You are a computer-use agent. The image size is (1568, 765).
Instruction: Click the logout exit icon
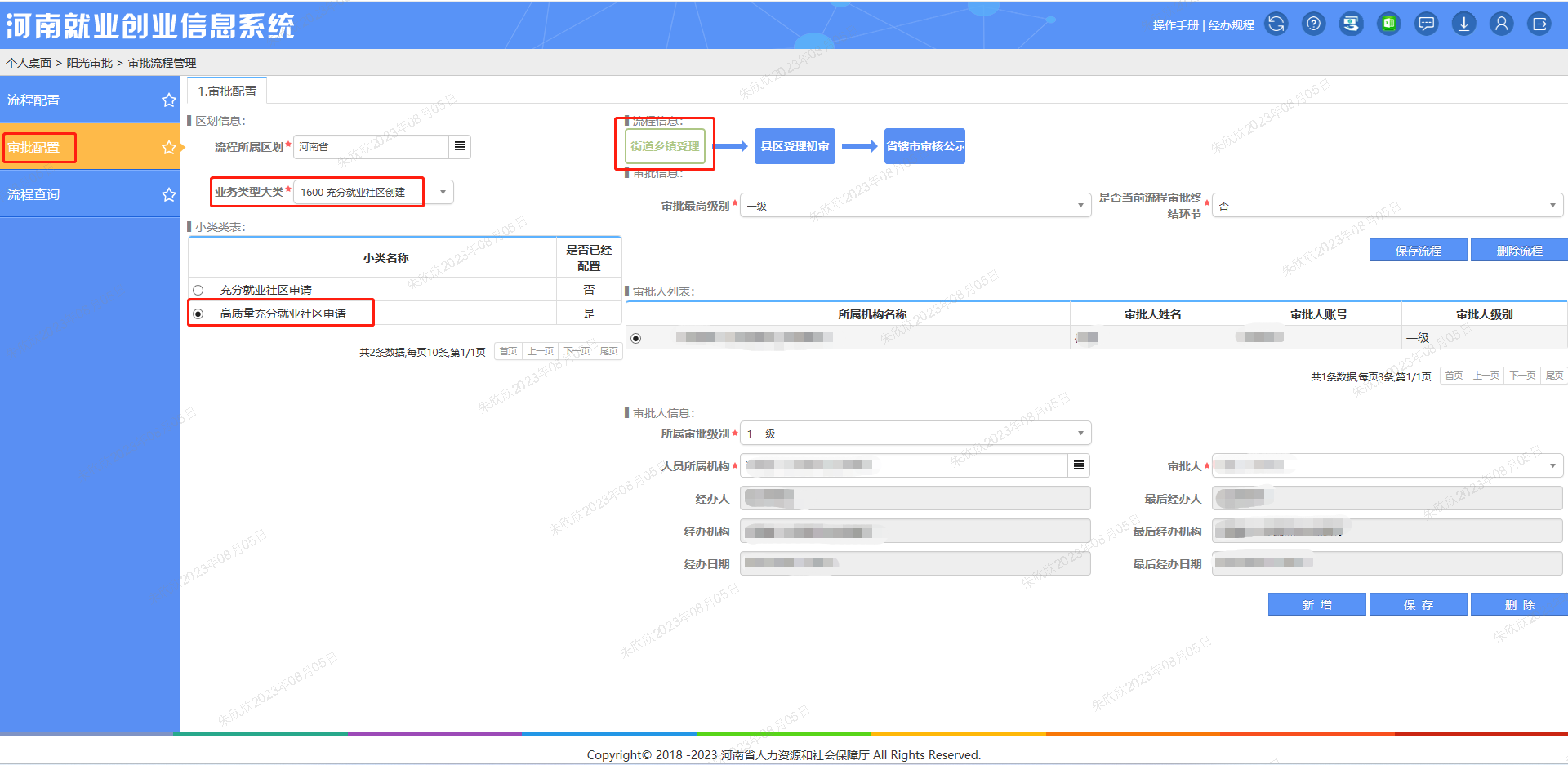(1539, 24)
